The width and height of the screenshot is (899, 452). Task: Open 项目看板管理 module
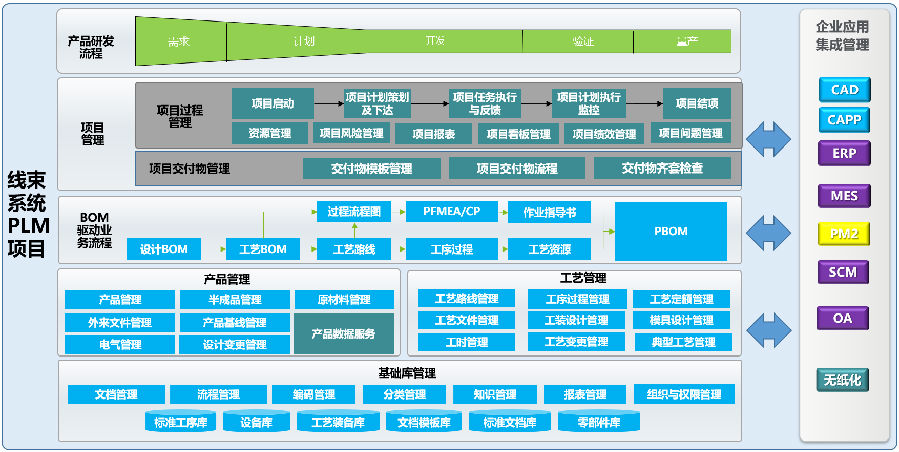click(x=518, y=133)
